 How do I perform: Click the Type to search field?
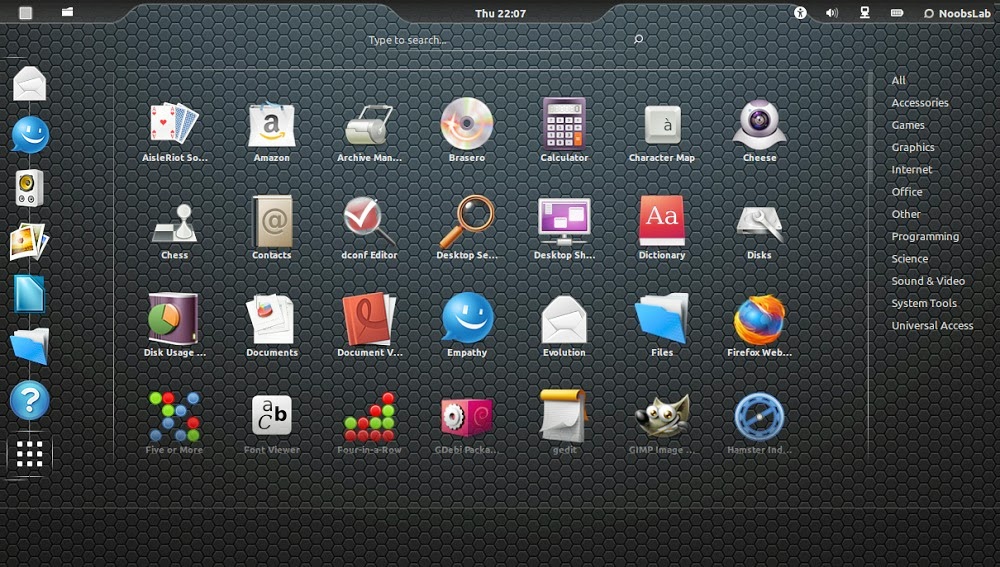tap(505, 40)
